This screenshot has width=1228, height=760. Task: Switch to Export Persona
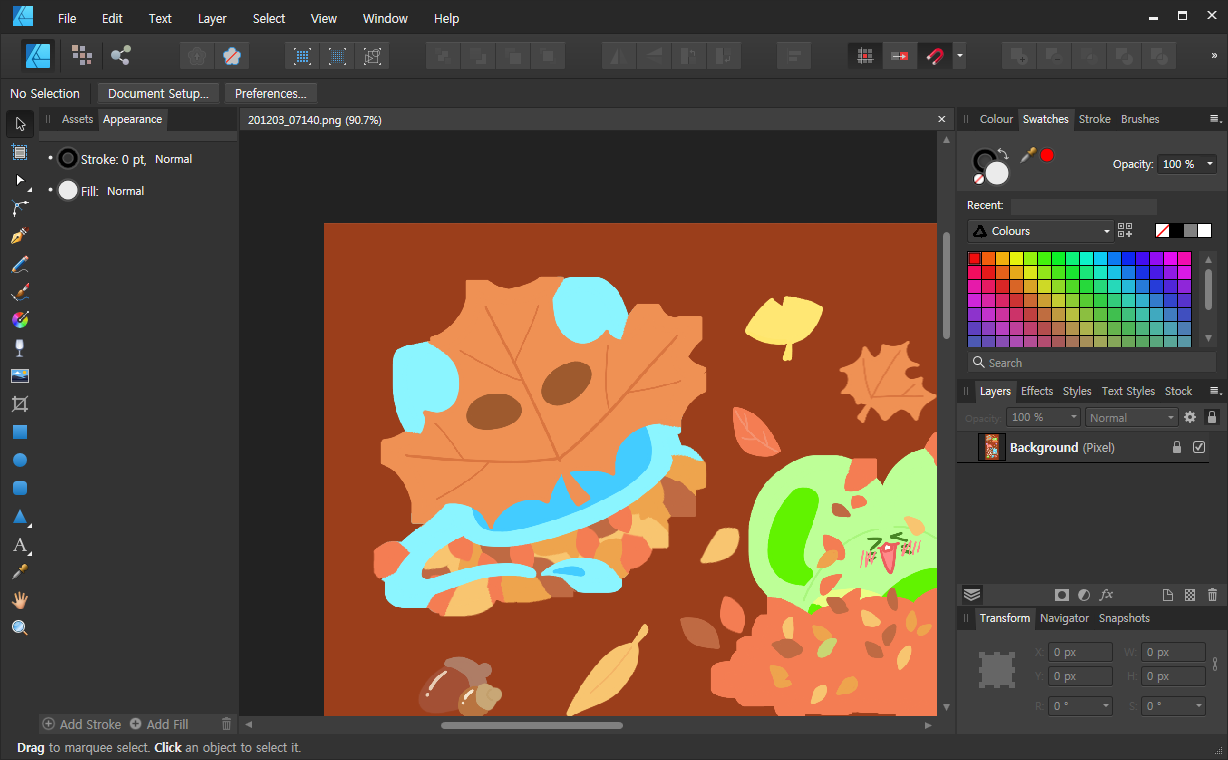(121, 55)
